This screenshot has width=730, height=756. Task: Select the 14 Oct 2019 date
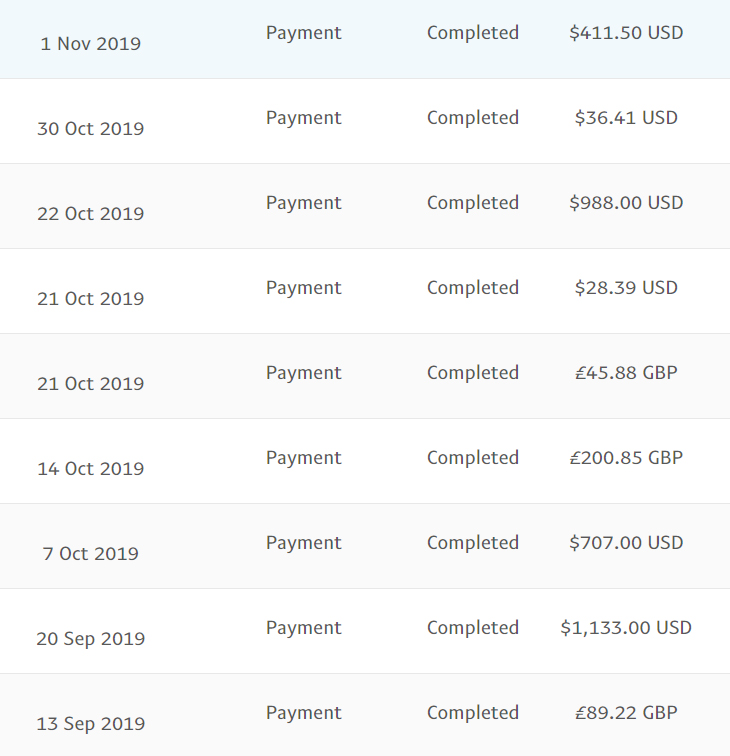coord(91,469)
